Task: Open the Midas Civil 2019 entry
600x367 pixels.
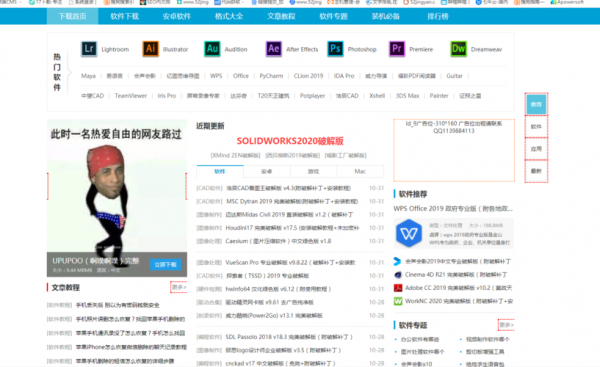Action: 289,215
